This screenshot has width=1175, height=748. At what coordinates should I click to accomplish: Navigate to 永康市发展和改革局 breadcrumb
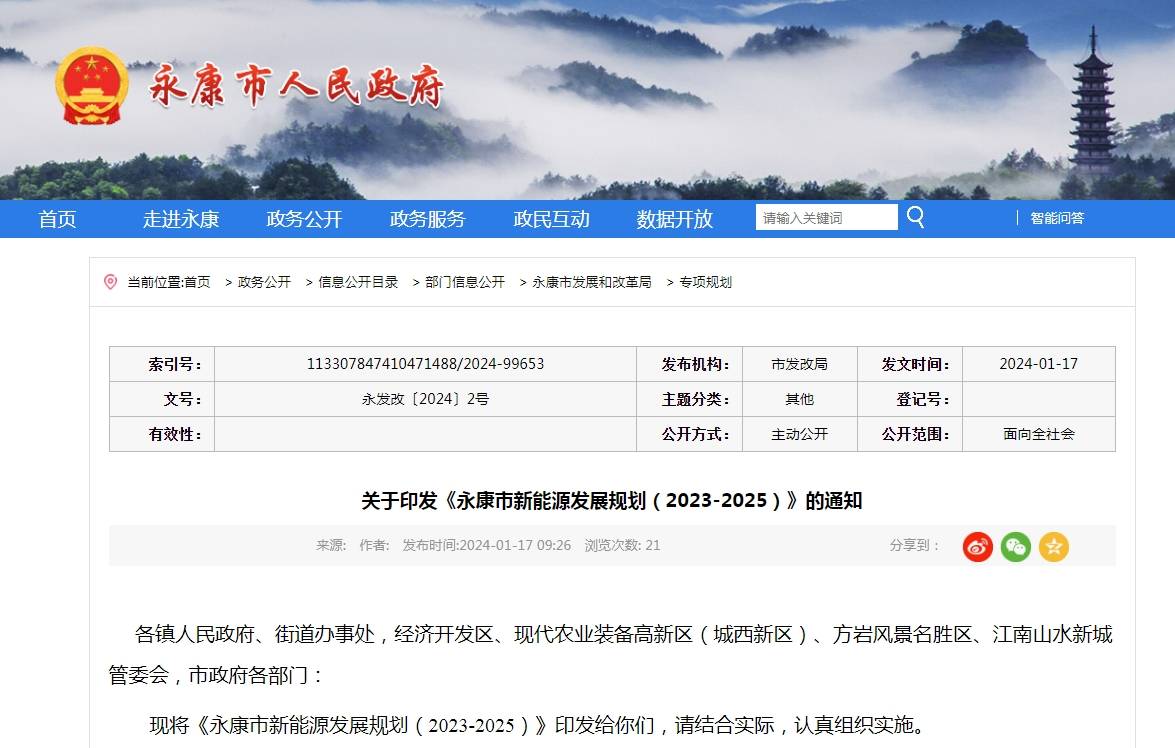click(x=591, y=282)
